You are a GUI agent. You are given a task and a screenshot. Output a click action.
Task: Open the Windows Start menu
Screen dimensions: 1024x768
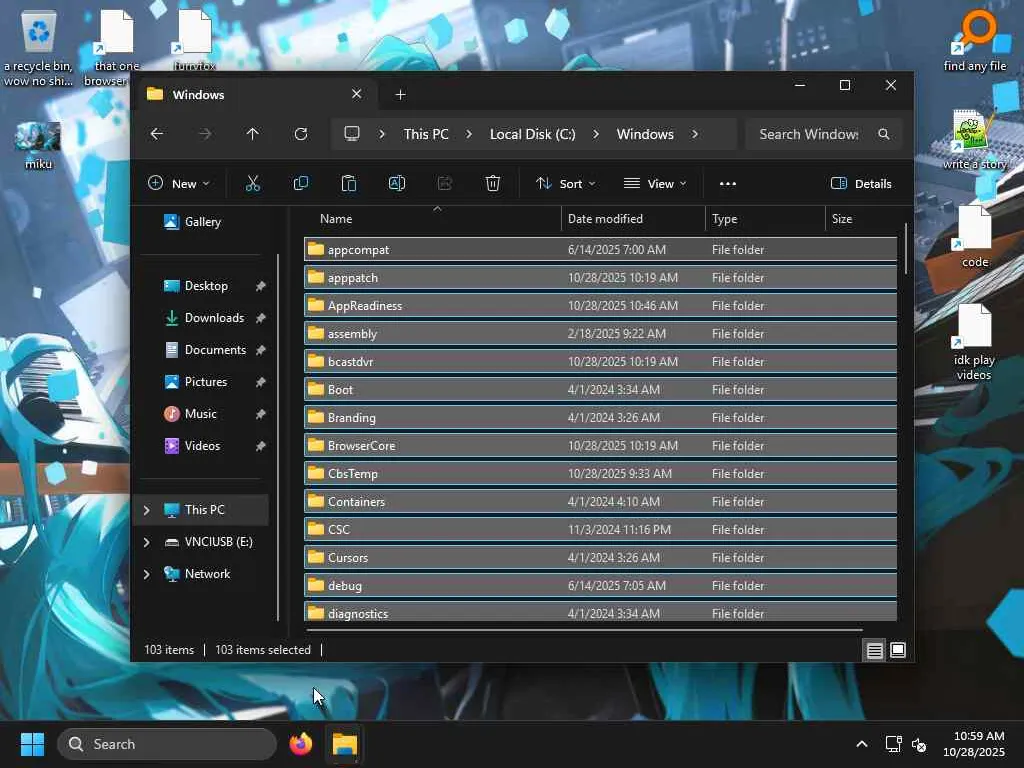[x=32, y=744]
